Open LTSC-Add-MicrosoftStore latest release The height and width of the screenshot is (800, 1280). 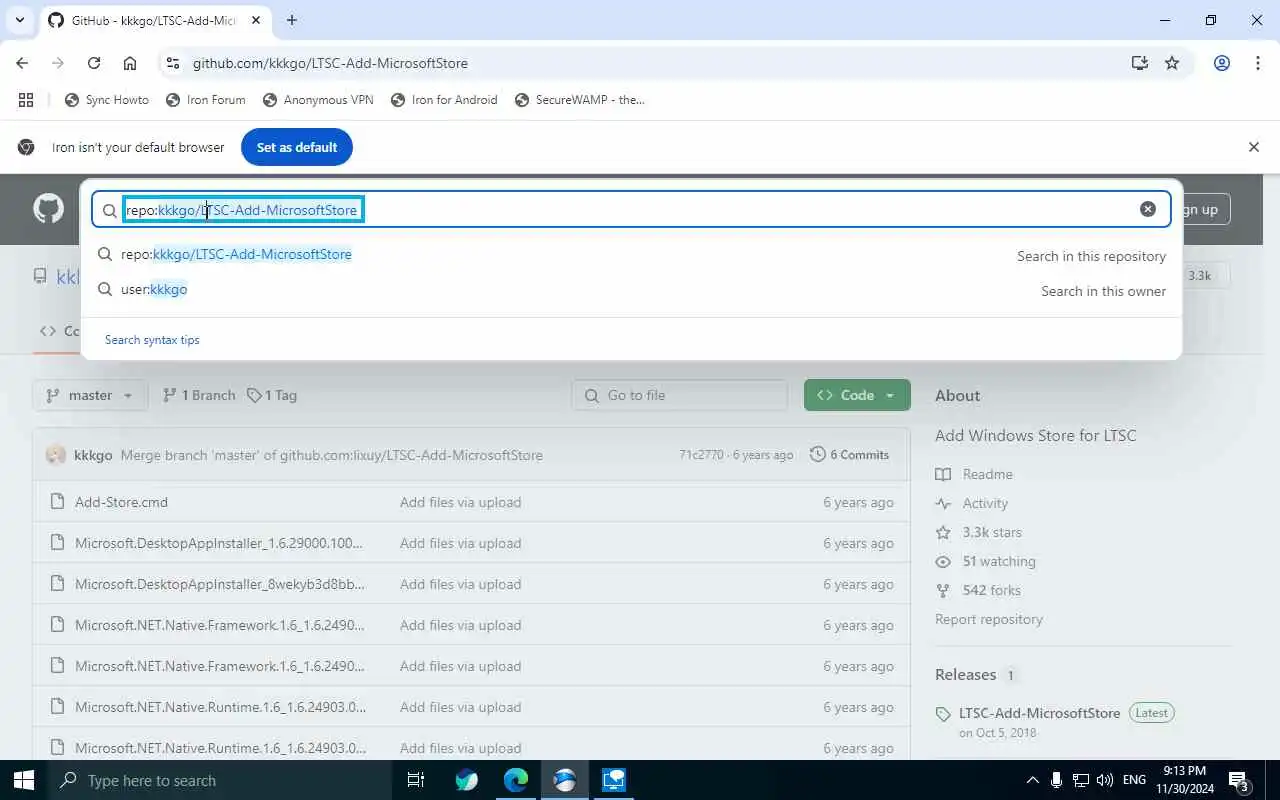tap(1039, 713)
